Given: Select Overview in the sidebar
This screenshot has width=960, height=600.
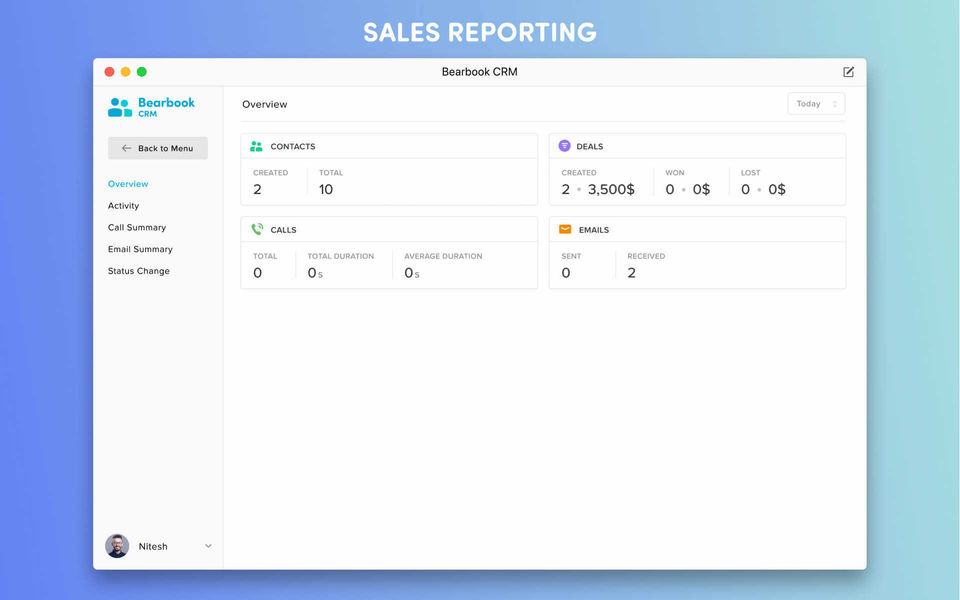Looking at the screenshot, I should pos(128,184).
